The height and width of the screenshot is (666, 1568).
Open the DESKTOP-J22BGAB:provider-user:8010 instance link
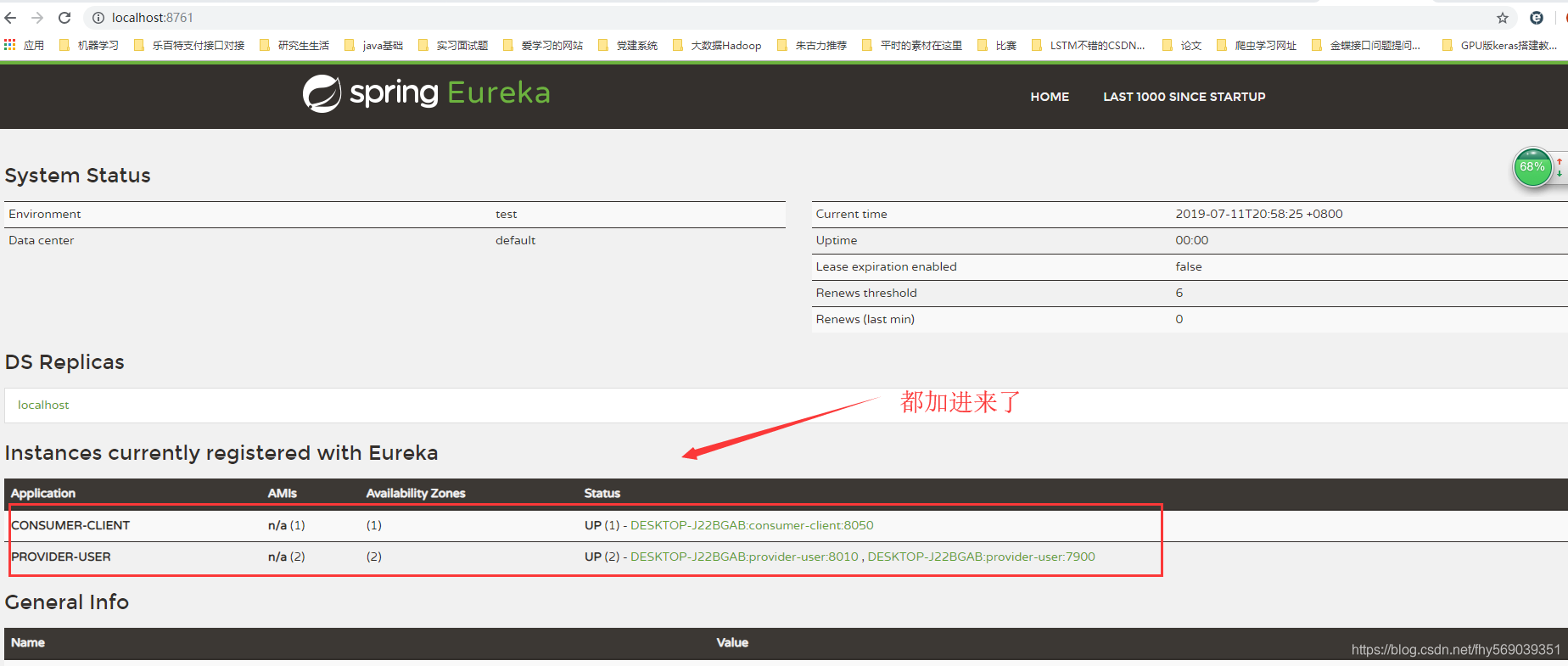(x=744, y=557)
